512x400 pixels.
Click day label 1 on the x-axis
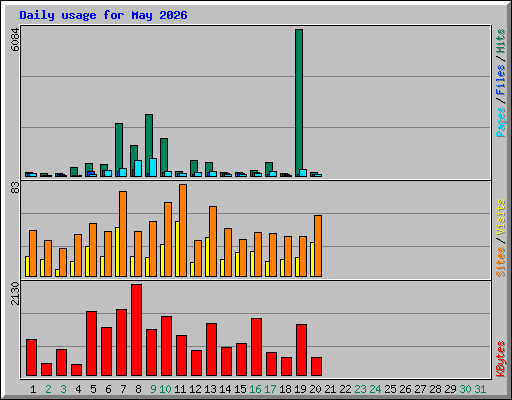click(33, 389)
